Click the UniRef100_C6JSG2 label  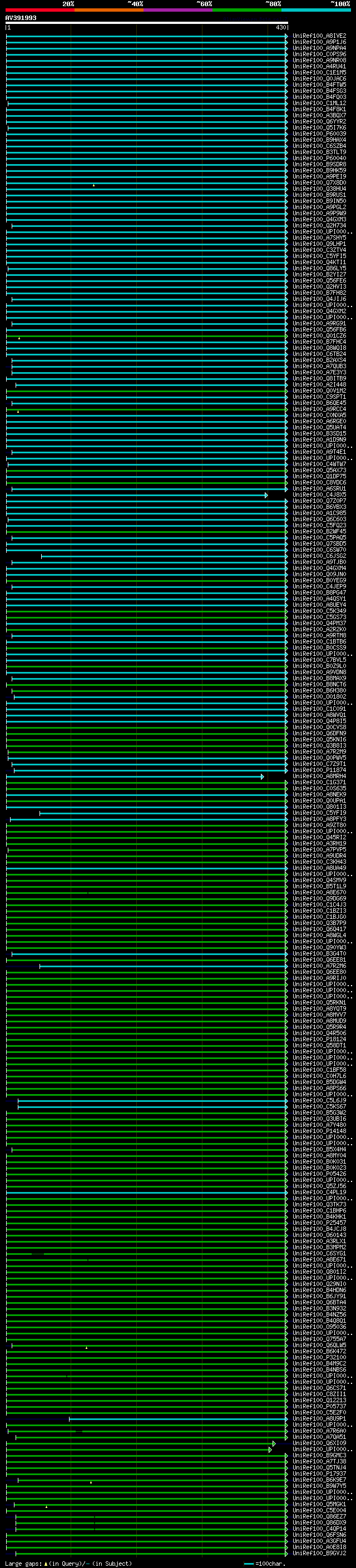click(x=319, y=556)
